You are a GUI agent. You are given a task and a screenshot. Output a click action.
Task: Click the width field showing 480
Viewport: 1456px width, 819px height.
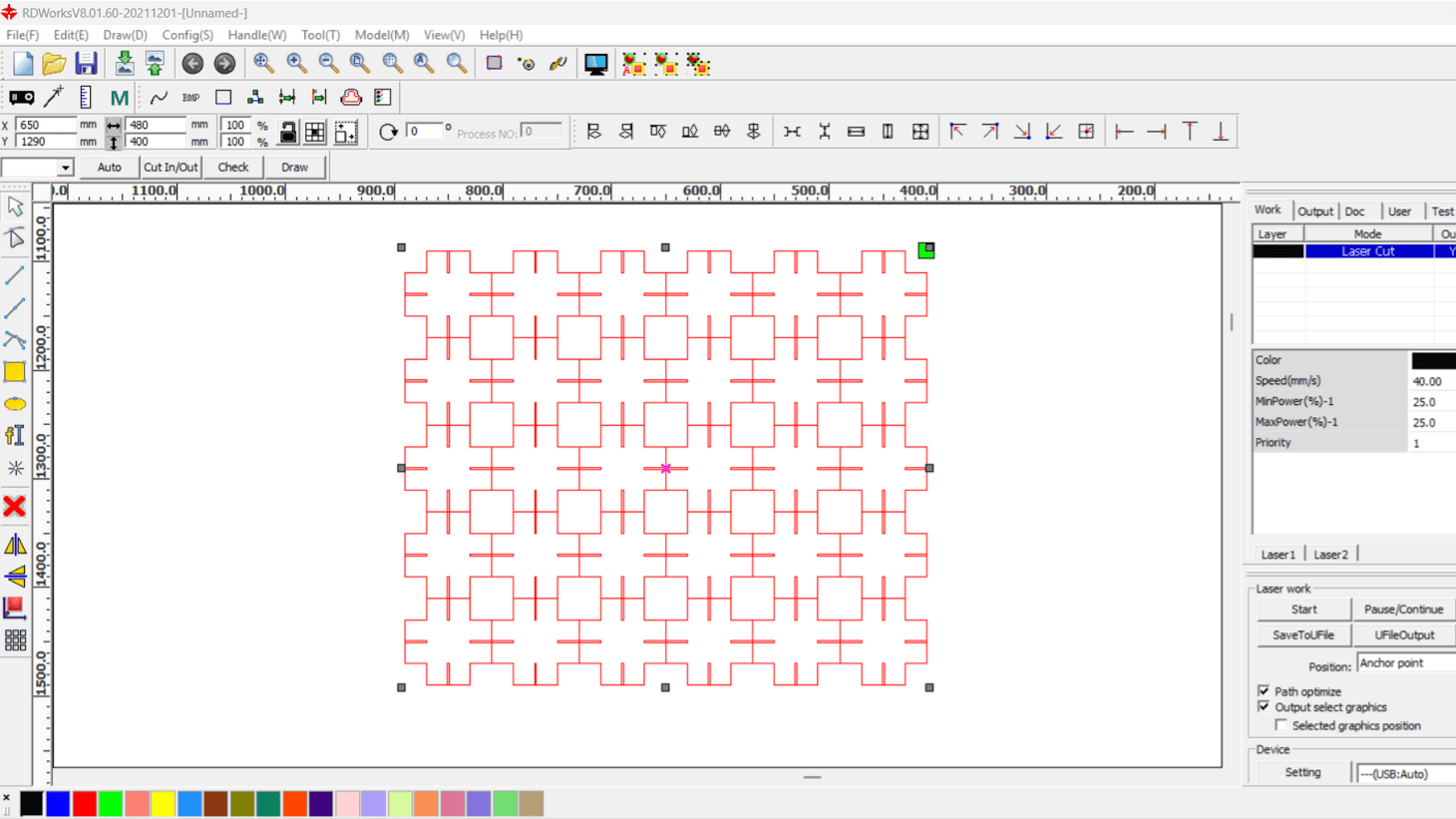[156, 125]
